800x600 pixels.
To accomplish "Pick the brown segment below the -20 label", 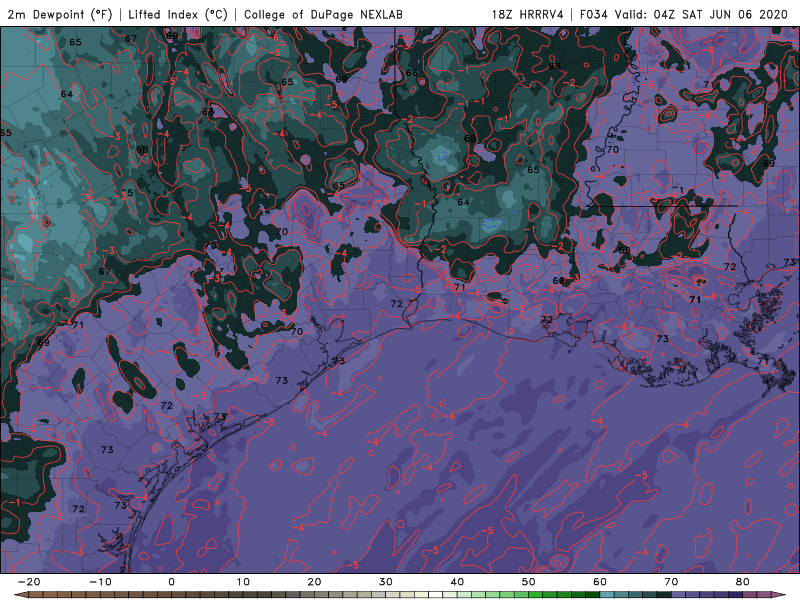I will 36,594.
